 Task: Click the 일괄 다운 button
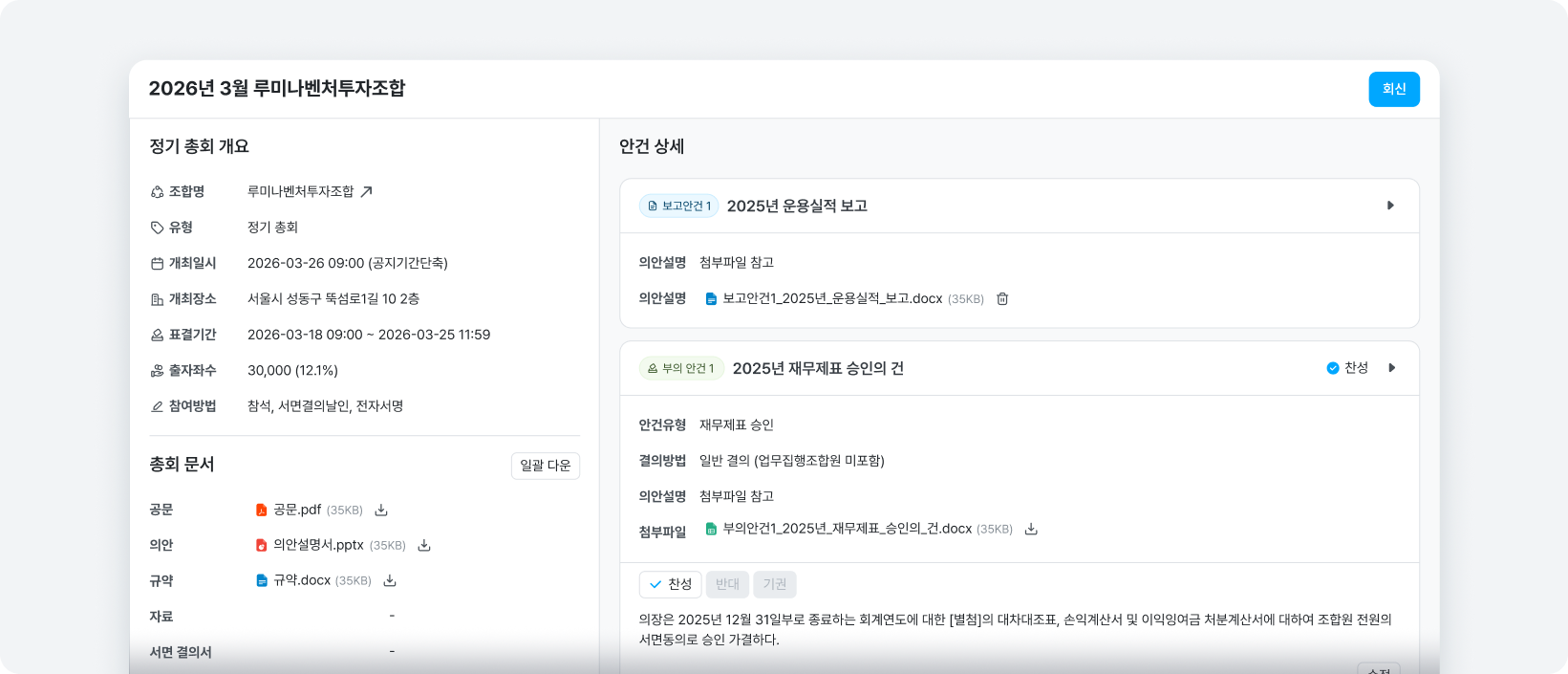coord(546,466)
